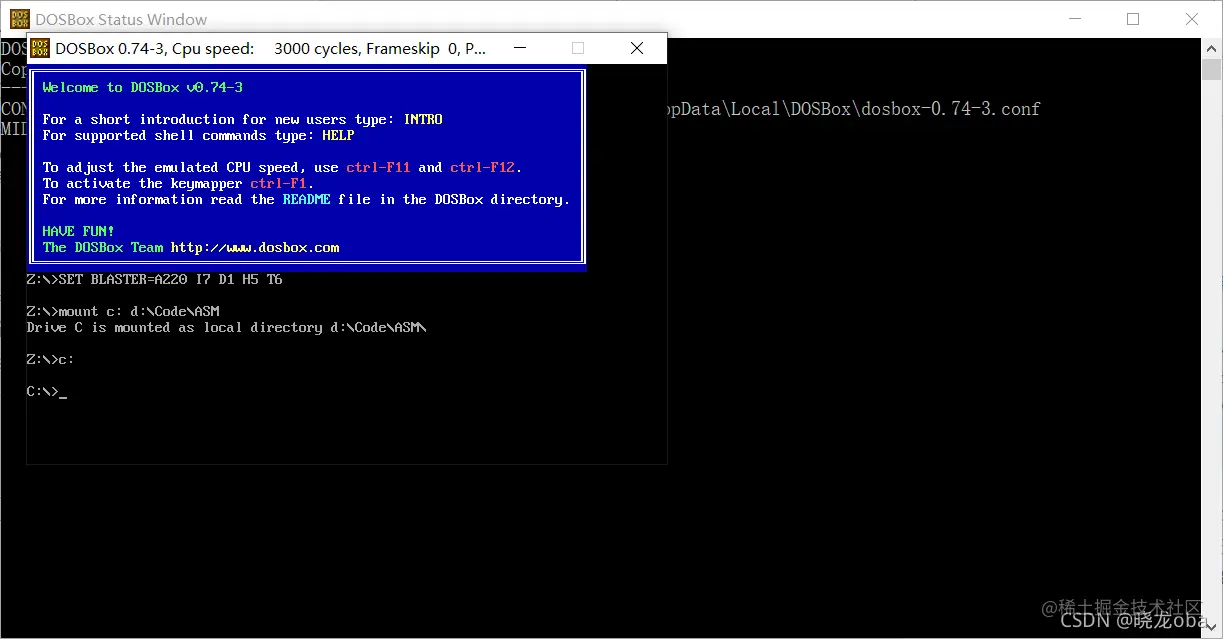Click the http://www.dosbox.com address
The width and height of the screenshot is (1223, 639).
(255, 247)
